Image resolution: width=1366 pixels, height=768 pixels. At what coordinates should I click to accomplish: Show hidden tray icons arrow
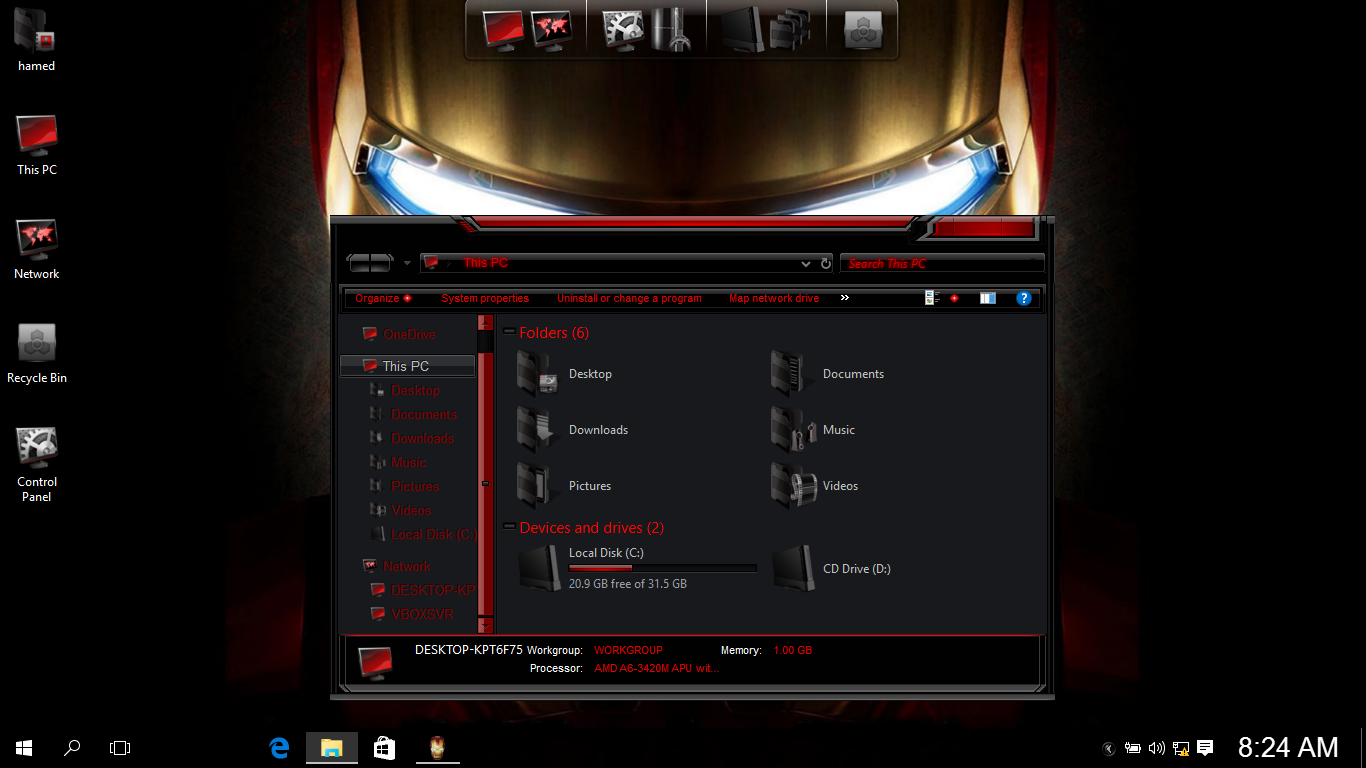pyautogui.click(x=1109, y=748)
